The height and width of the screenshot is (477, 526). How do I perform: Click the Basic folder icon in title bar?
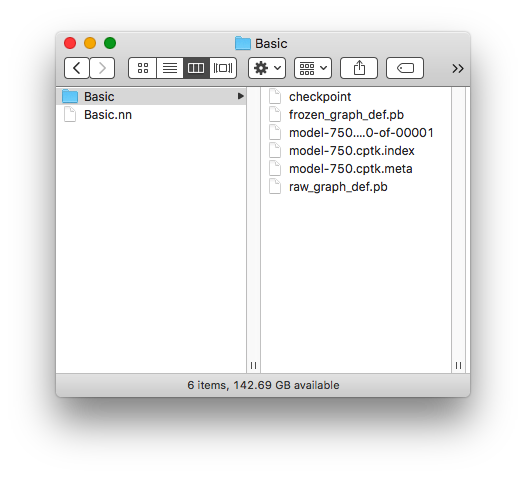(243, 43)
